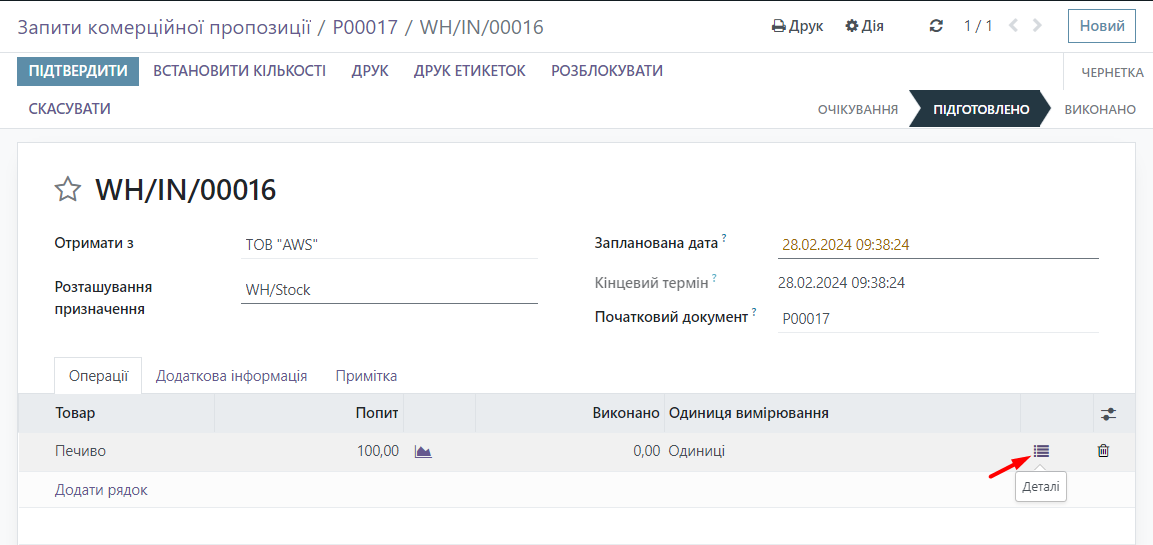Open the Друк print dropdown at top
This screenshot has height=545, width=1153.
pos(797,26)
